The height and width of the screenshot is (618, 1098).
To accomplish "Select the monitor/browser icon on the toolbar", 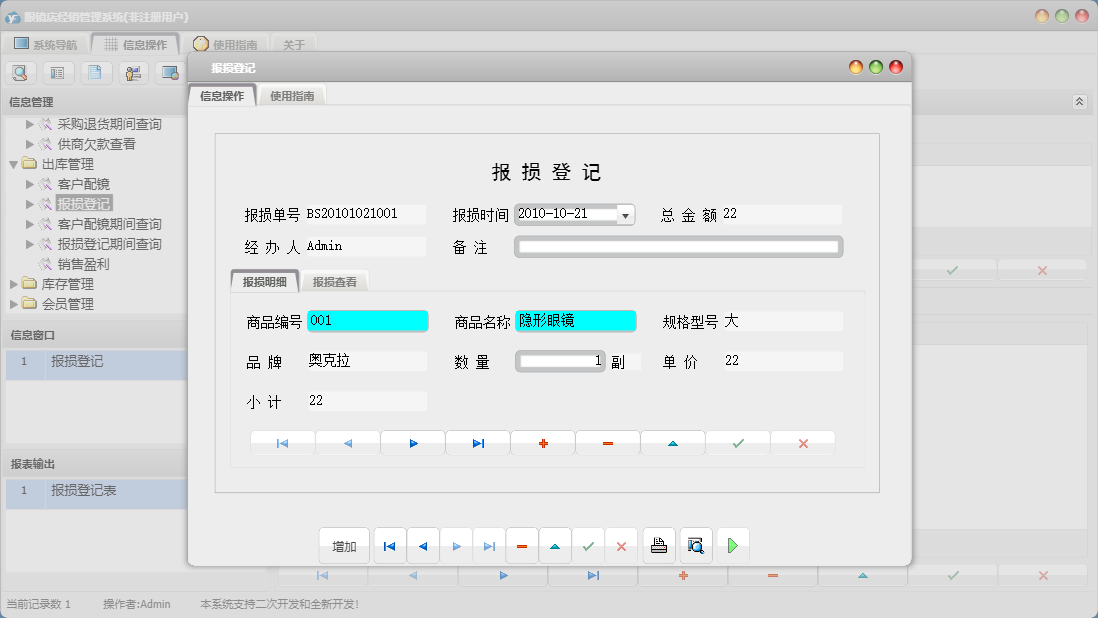I will pyautogui.click(x=170, y=72).
